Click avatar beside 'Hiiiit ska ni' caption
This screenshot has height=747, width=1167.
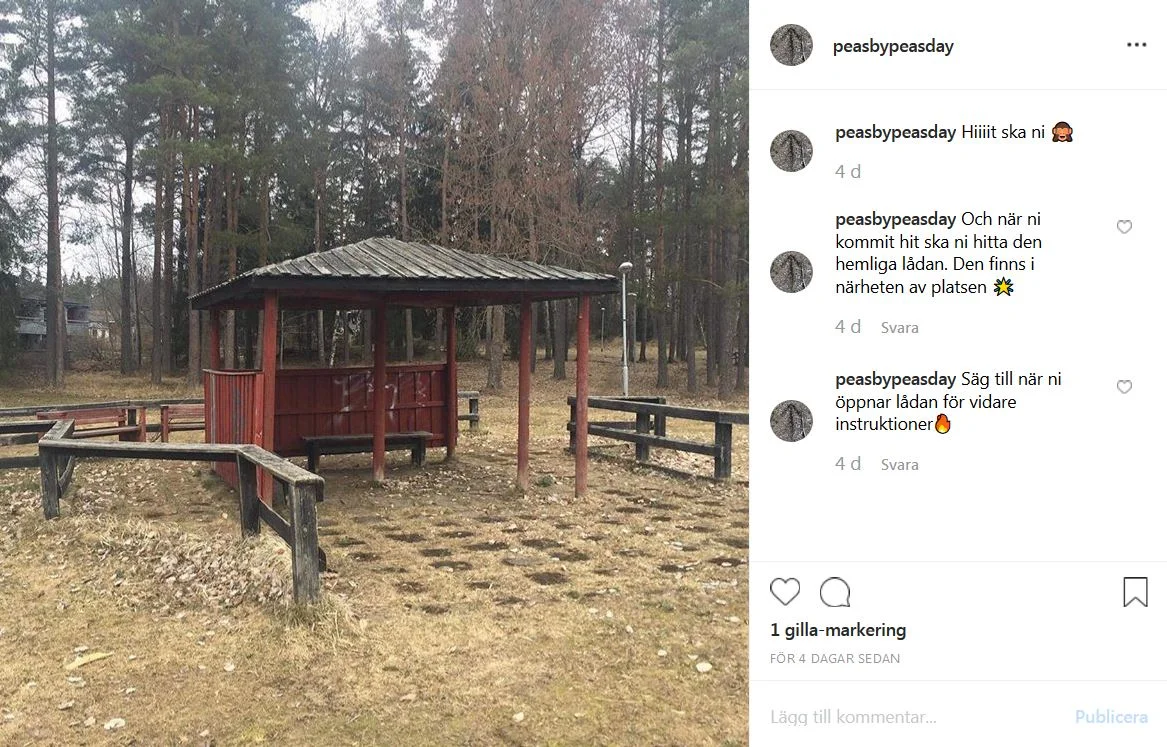tap(791, 151)
